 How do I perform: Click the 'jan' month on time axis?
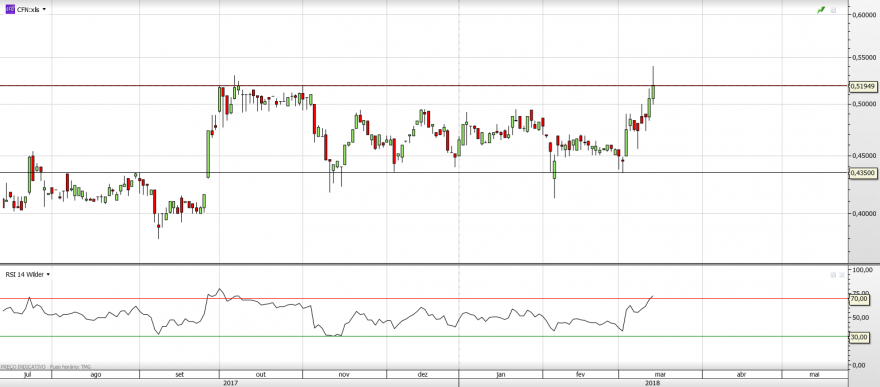point(501,374)
